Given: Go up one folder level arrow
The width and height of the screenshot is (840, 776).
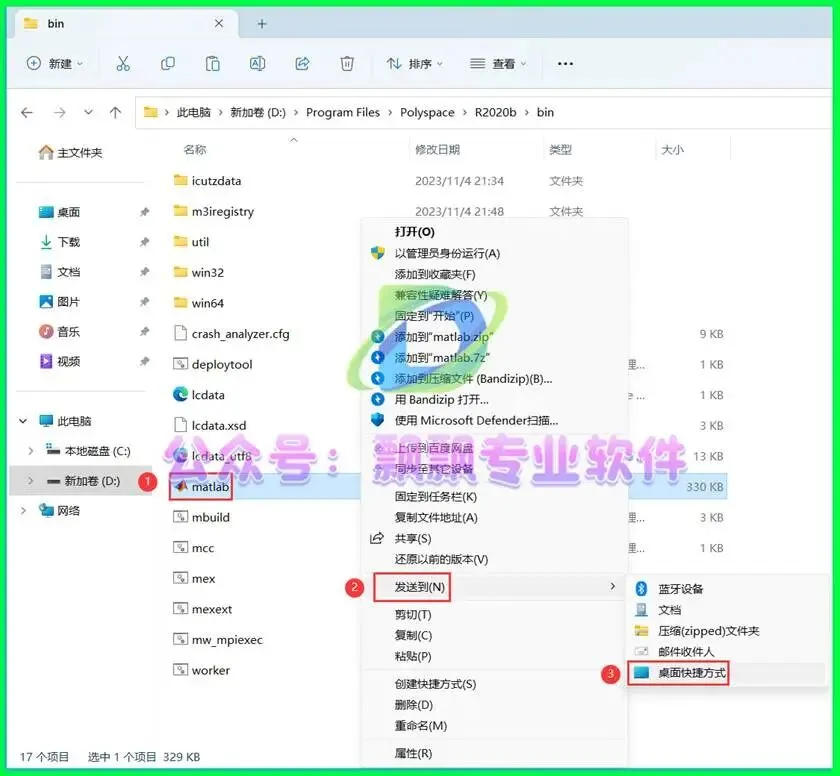Looking at the screenshot, I should [x=115, y=112].
